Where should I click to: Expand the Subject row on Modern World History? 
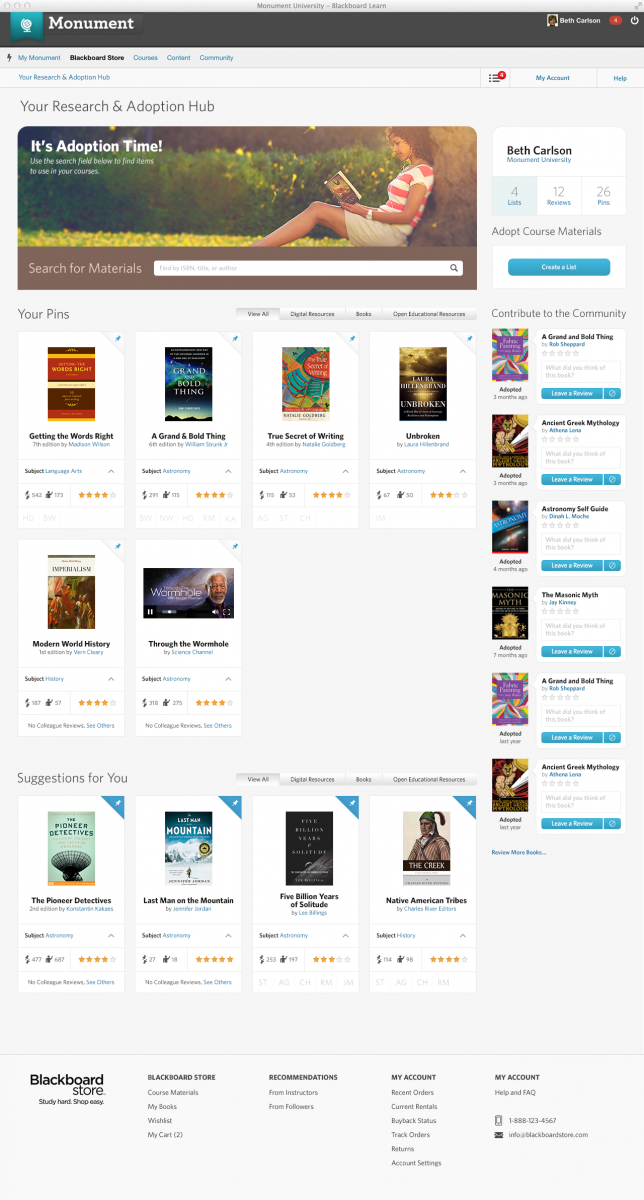[111, 679]
